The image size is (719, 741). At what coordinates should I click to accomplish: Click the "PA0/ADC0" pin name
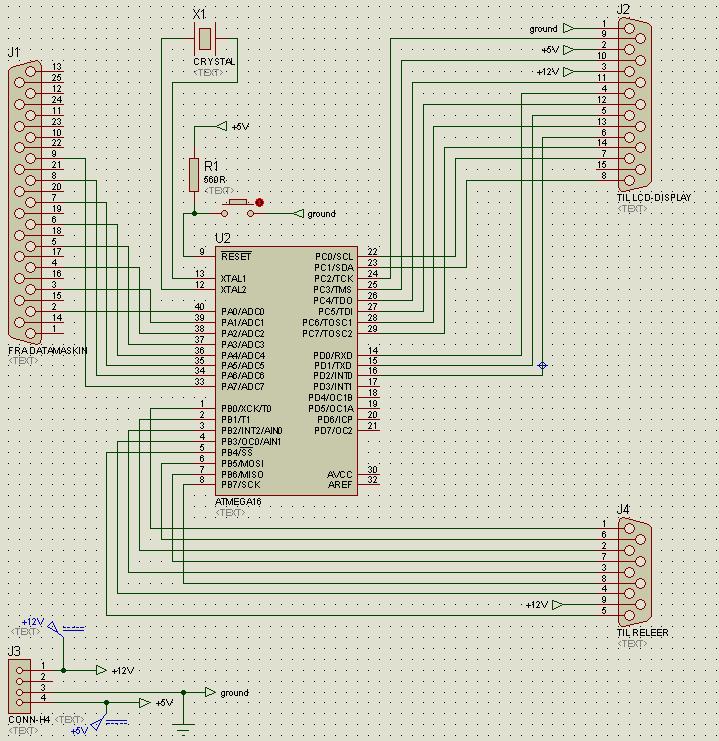243,311
